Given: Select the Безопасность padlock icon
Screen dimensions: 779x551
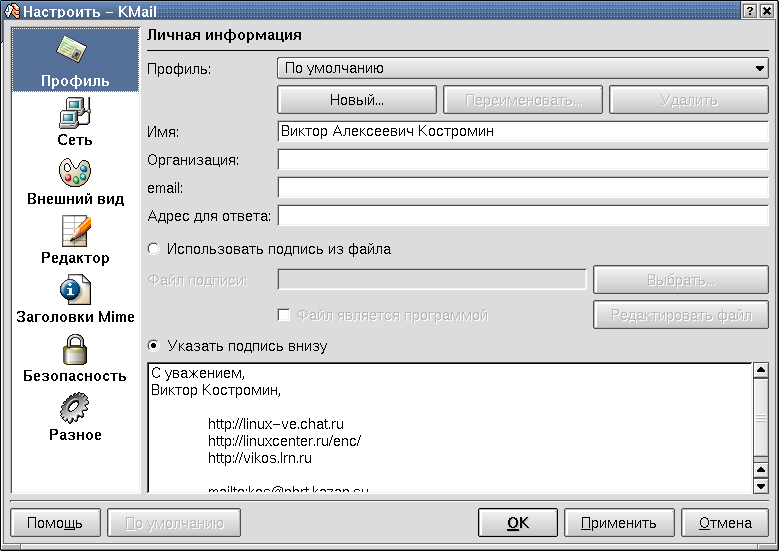Looking at the screenshot, I should coord(75,349).
